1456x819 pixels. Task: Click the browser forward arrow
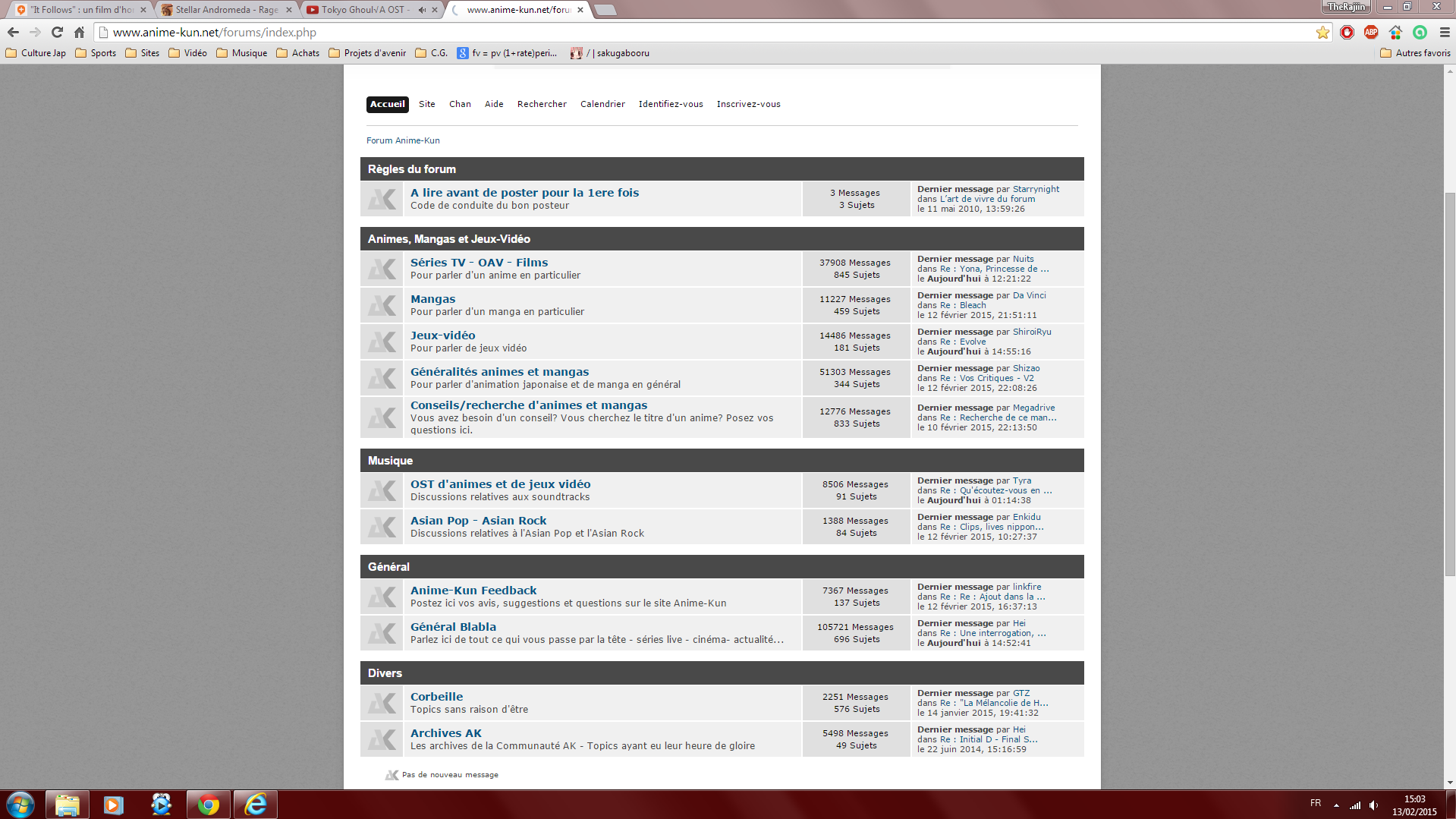(35, 33)
